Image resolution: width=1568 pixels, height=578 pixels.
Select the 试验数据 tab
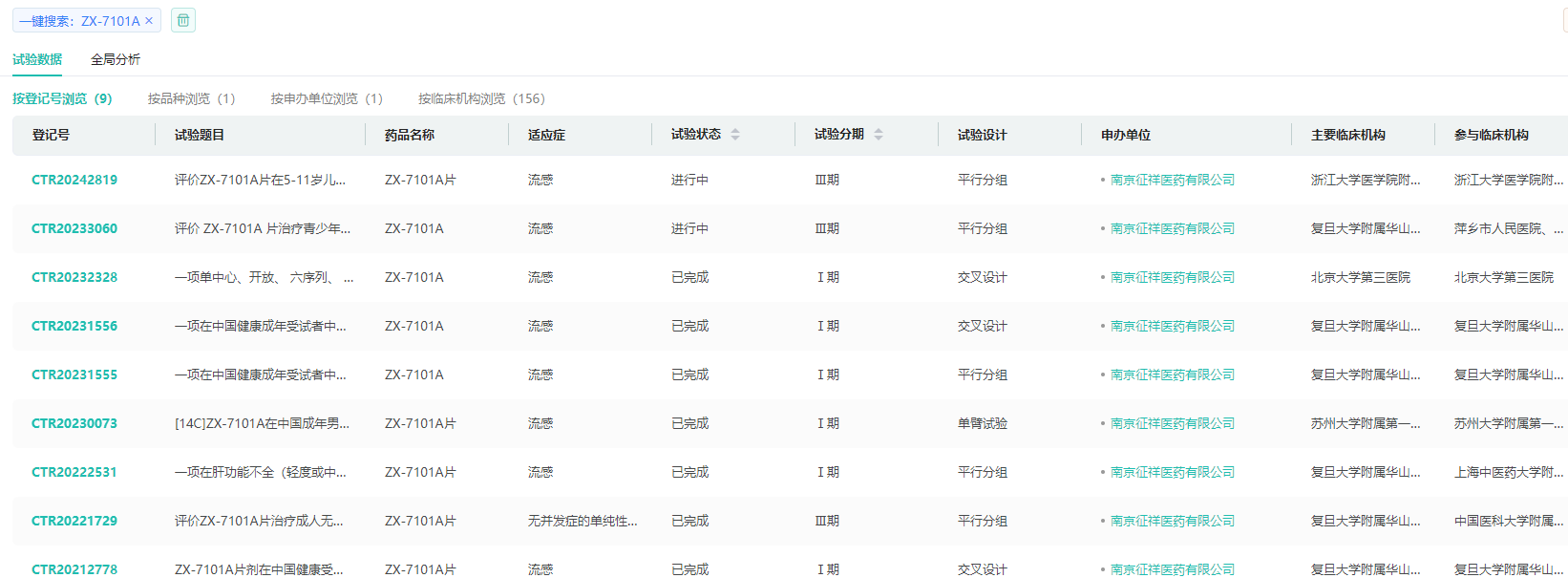37,59
